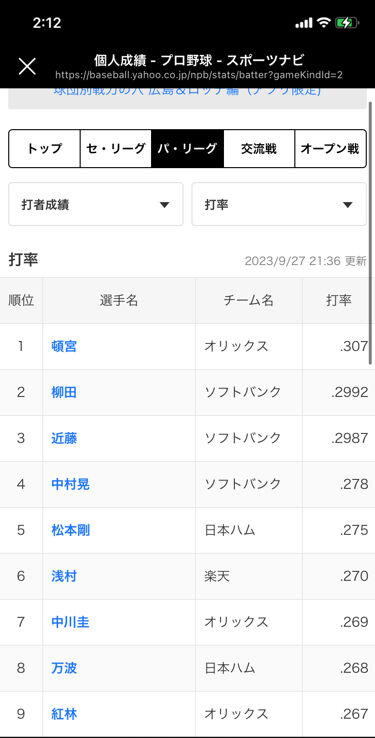Open player 柳田's profile link

(64, 392)
